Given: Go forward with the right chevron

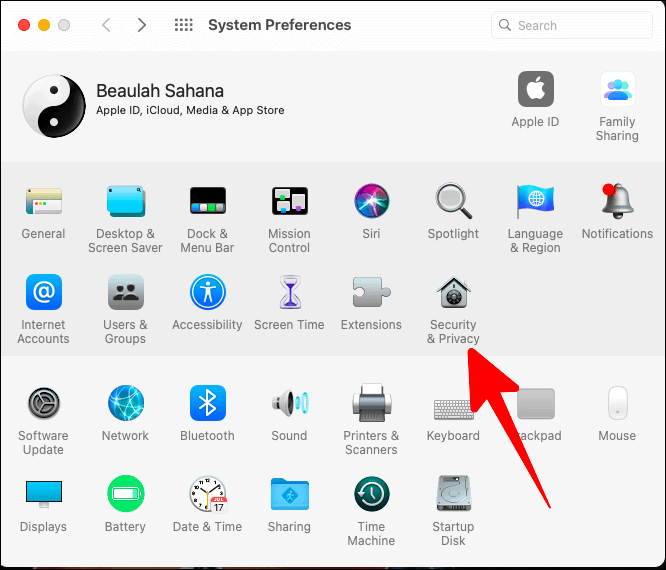Looking at the screenshot, I should pos(142,25).
